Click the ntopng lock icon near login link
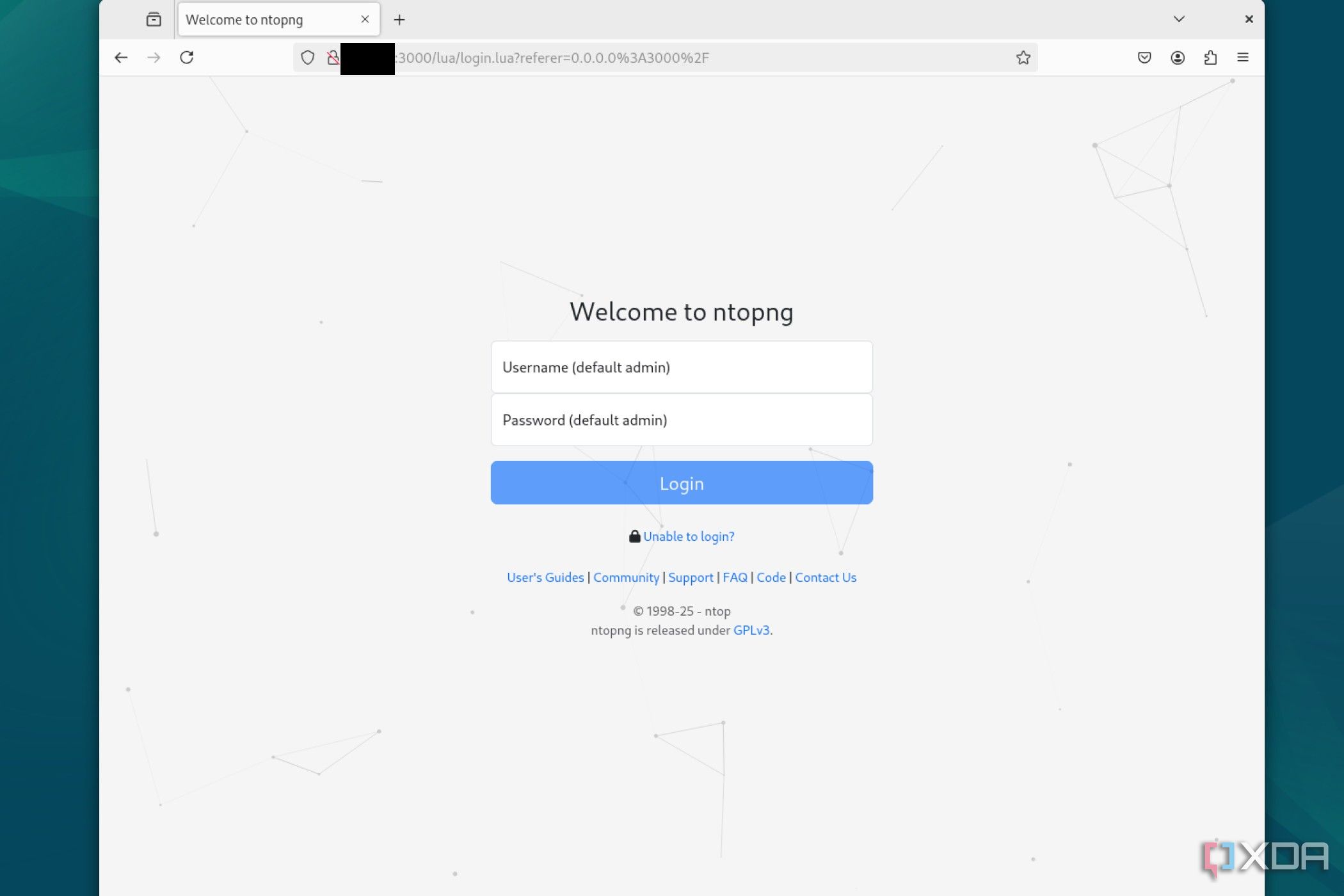 tap(634, 535)
